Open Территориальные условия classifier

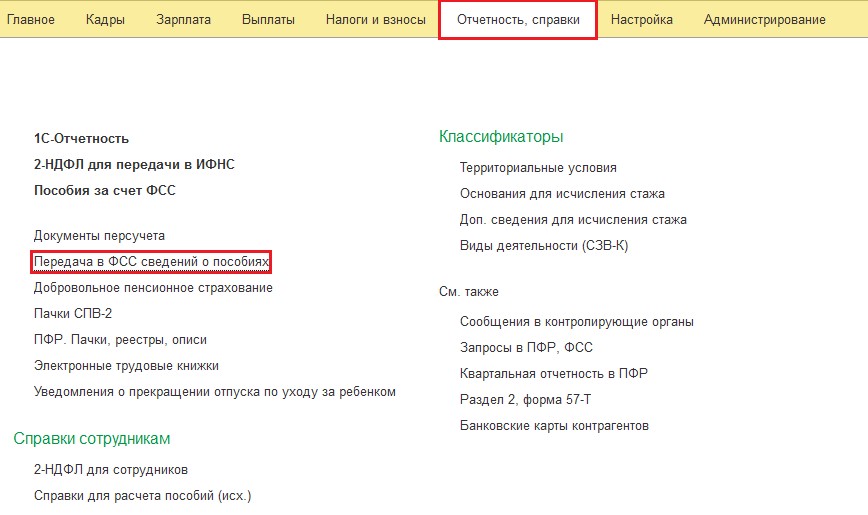538,168
